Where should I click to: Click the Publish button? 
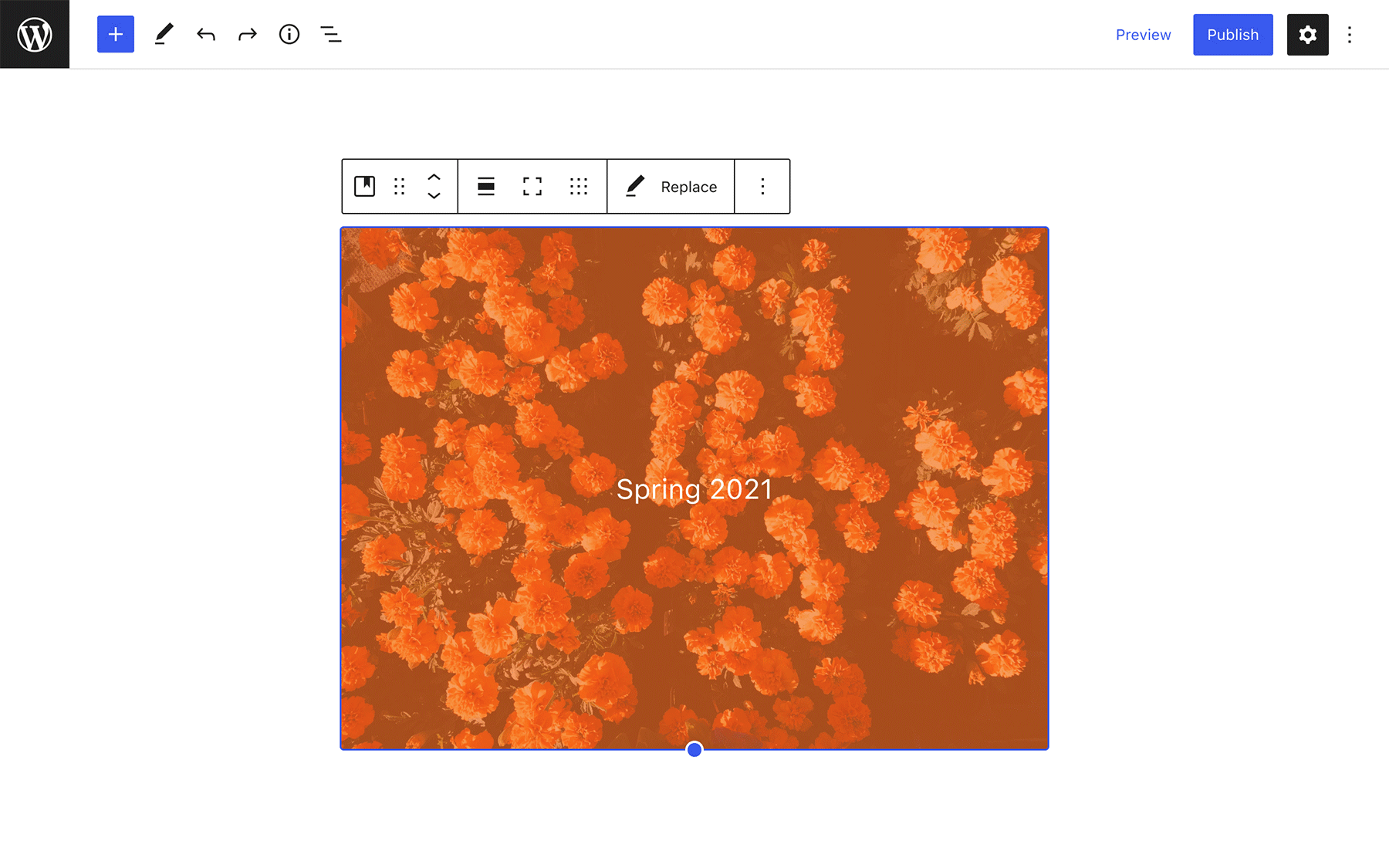[x=1232, y=35]
